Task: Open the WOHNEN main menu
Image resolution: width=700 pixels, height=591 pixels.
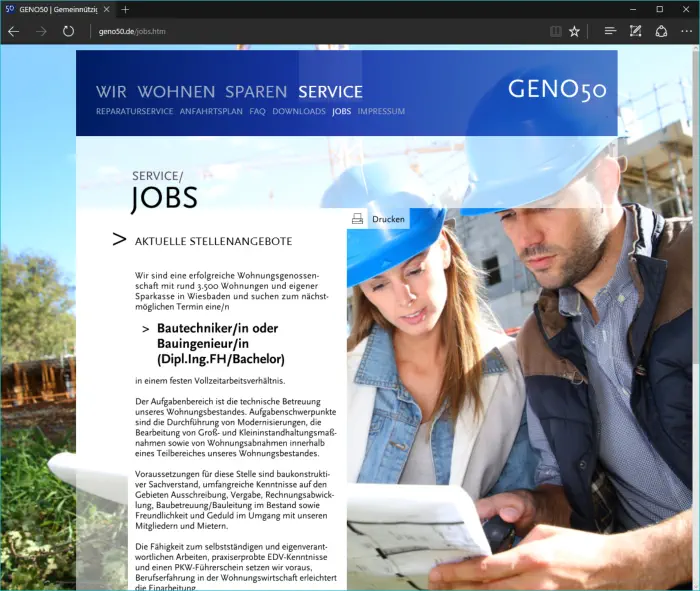Action: pyautogui.click(x=176, y=92)
